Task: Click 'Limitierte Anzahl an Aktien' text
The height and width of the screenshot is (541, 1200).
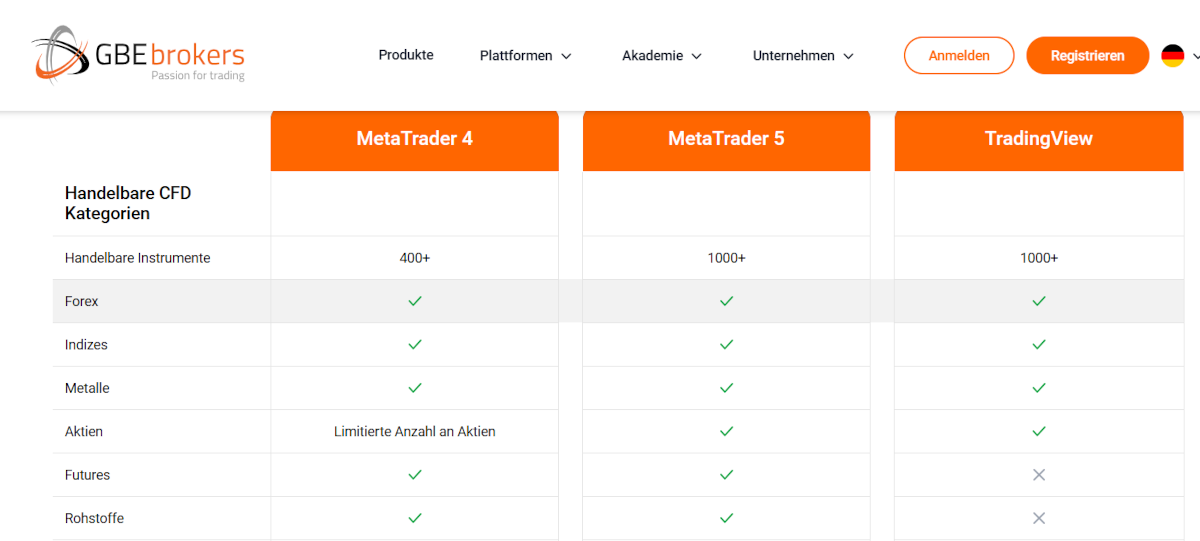Action: (x=415, y=432)
